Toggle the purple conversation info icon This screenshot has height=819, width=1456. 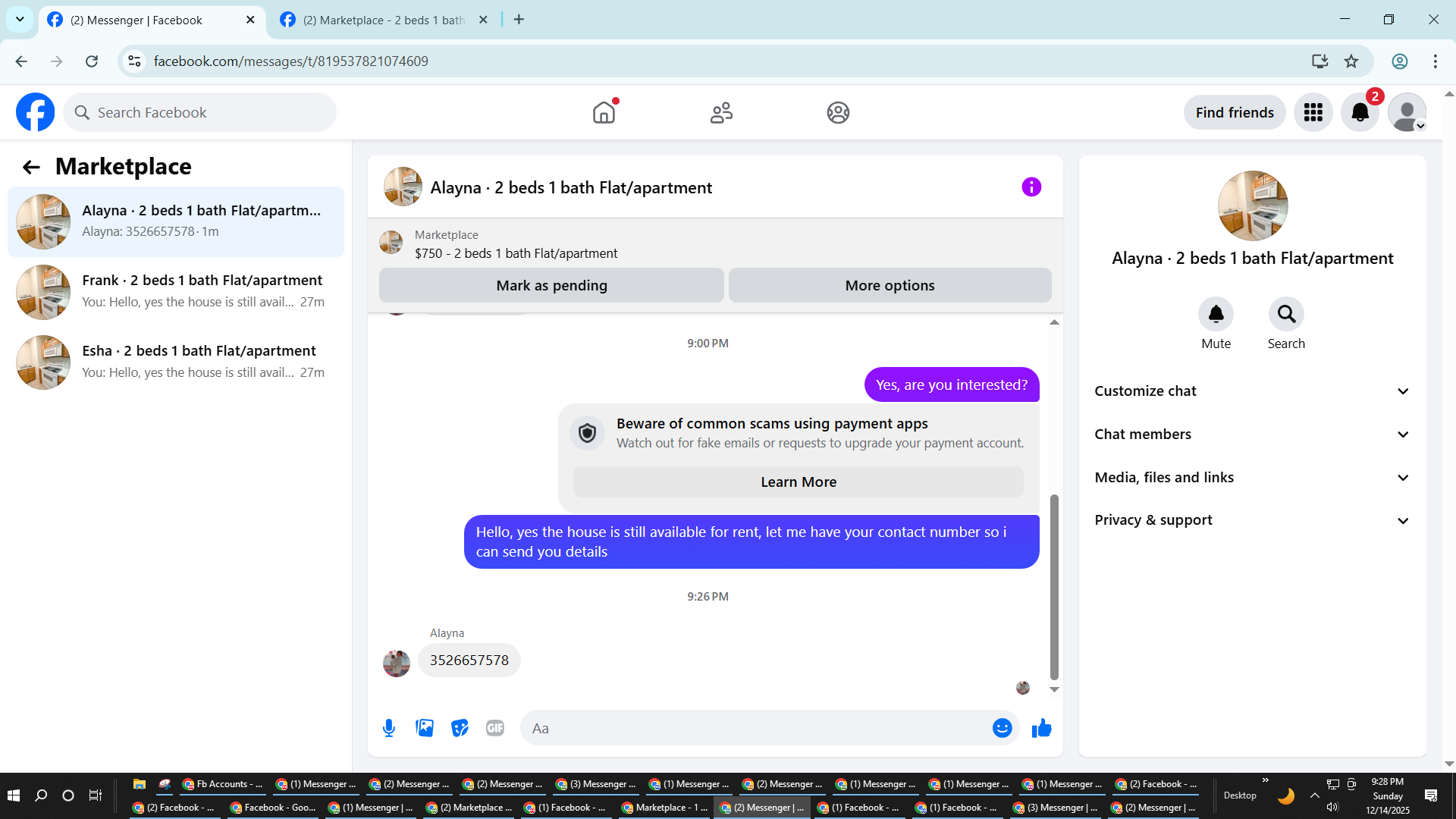point(1031,187)
